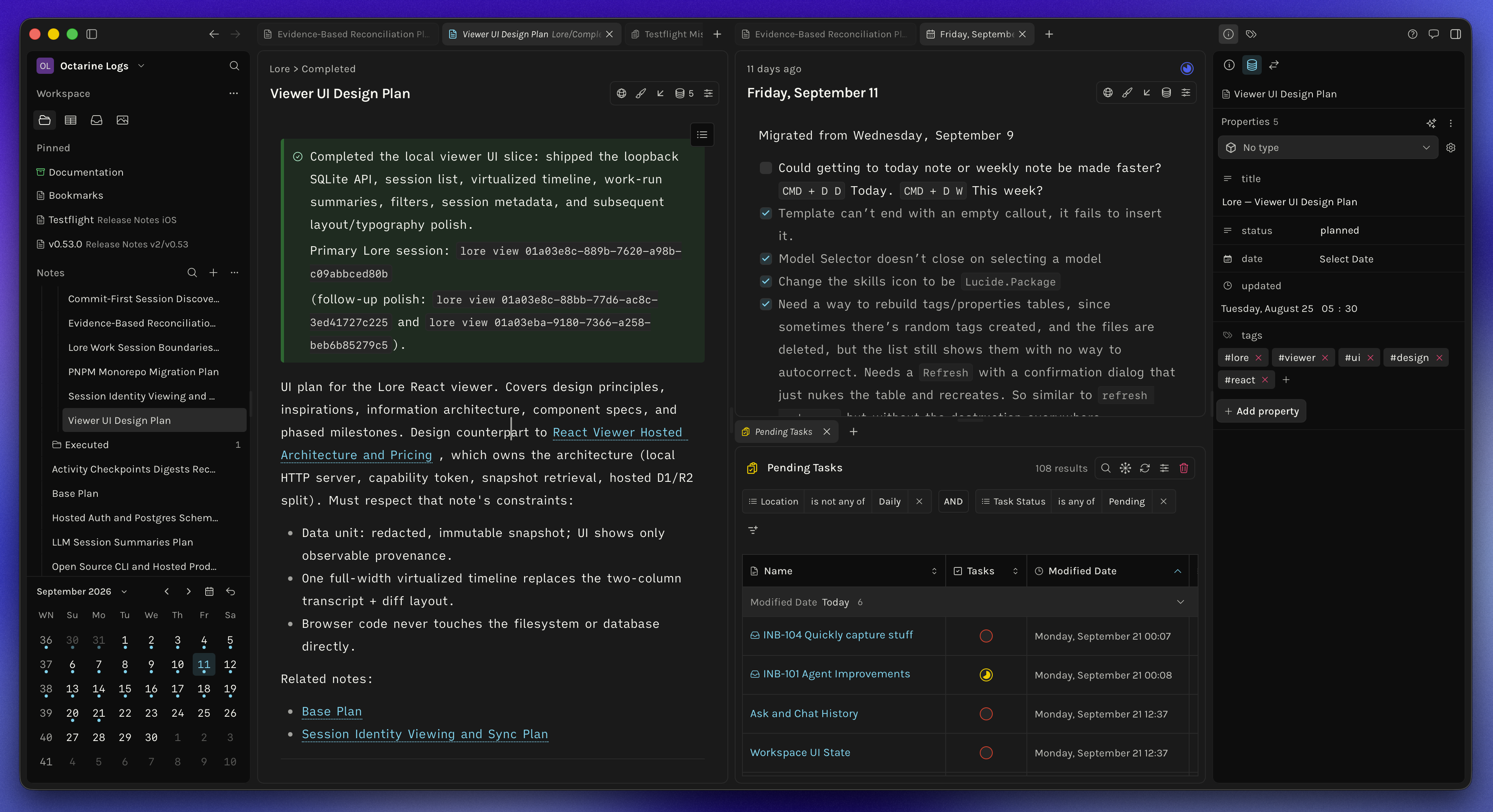Open properties count icon showing 5
The height and width of the screenshot is (812, 1493).
click(x=684, y=93)
